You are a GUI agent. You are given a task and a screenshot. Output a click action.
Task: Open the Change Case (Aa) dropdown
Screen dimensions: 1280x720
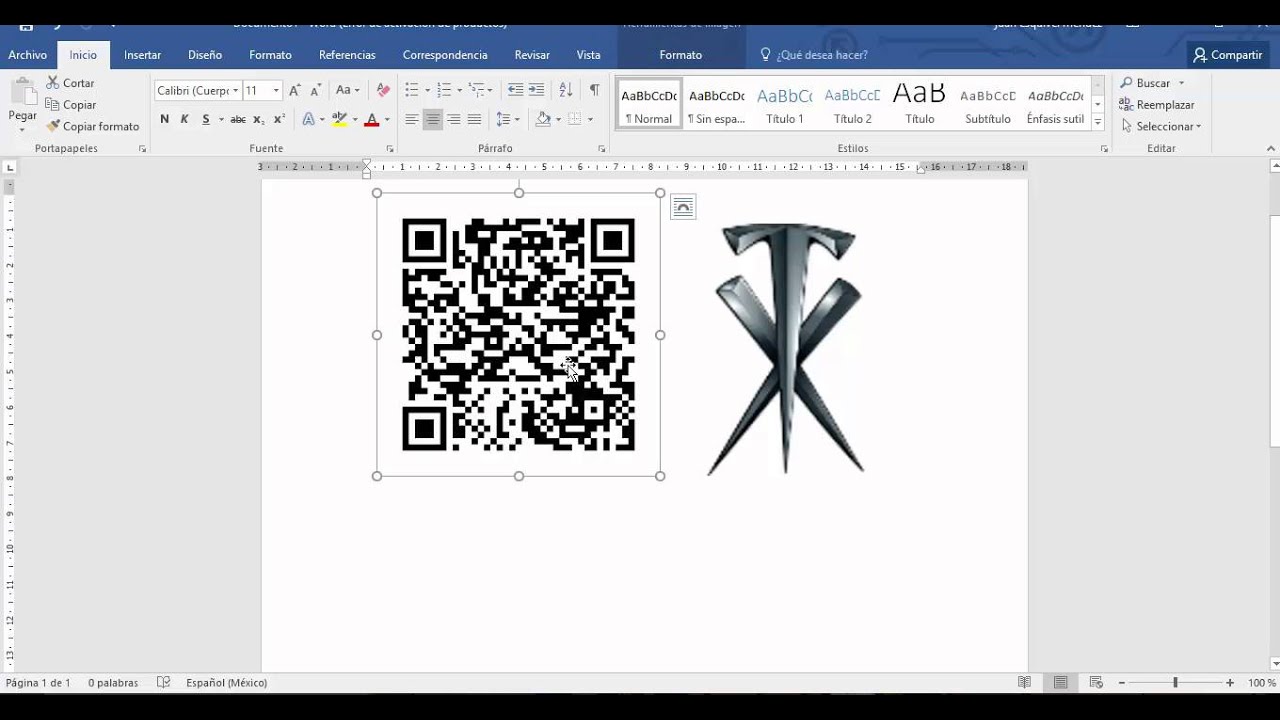[347, 90]
